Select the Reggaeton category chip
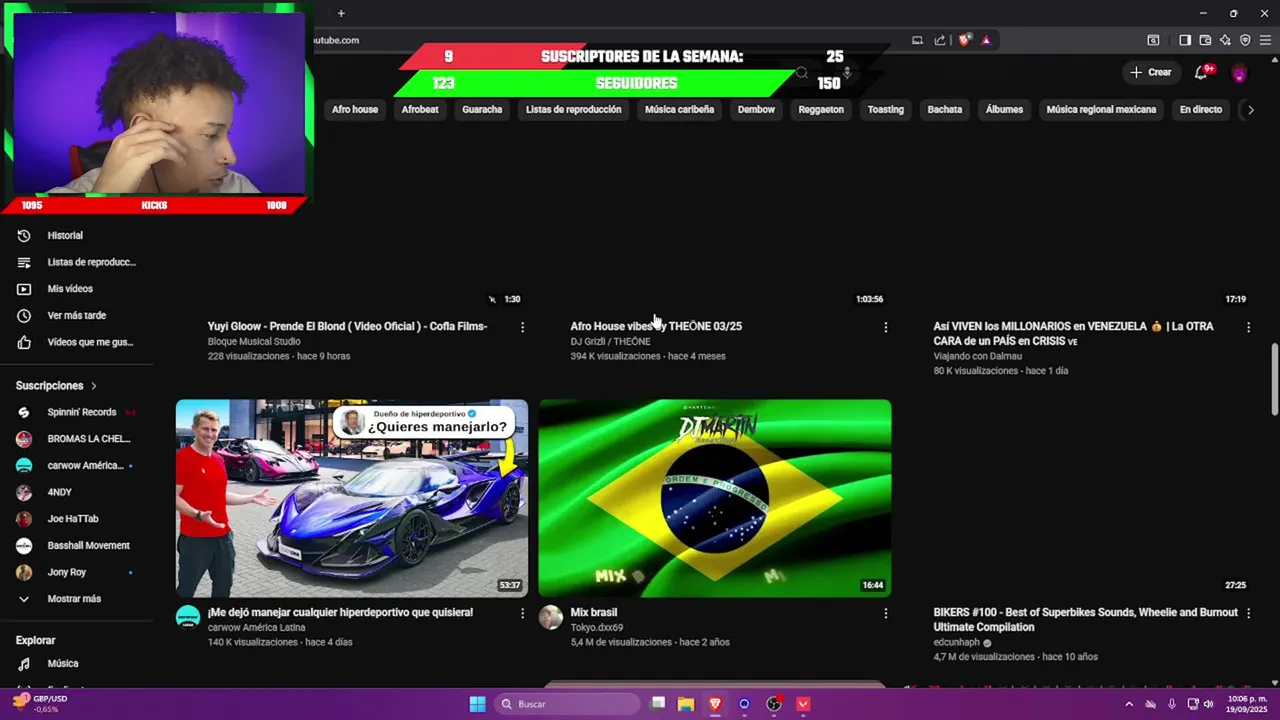This screenshot has width=1280, height=720. coord(821,110)
